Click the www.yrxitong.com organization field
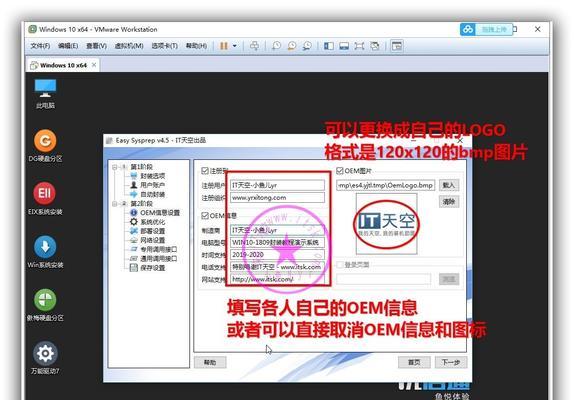This screenshot has width=574, height=400. coord(277,198)
